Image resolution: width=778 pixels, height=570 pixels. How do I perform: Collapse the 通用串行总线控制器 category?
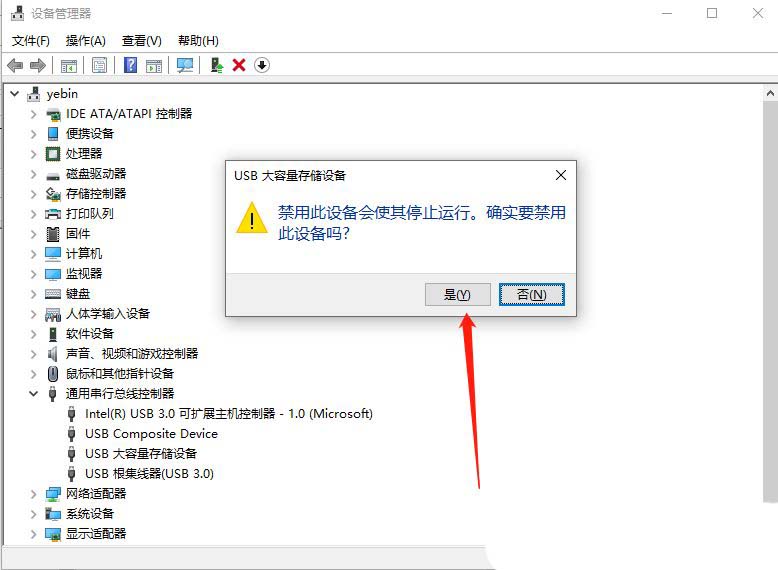point(33,393)
